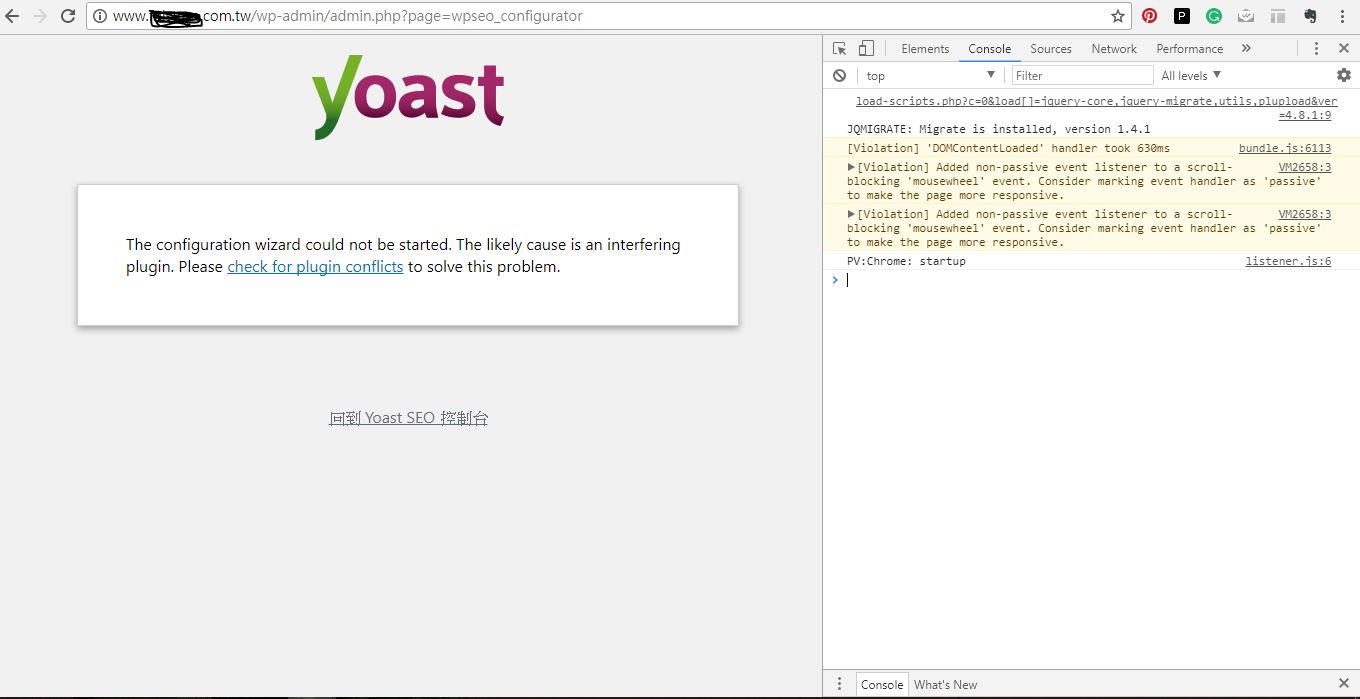Open console settings gear icon
Viewport: 1360px width, 699px height.
(x=1344, y=75)
